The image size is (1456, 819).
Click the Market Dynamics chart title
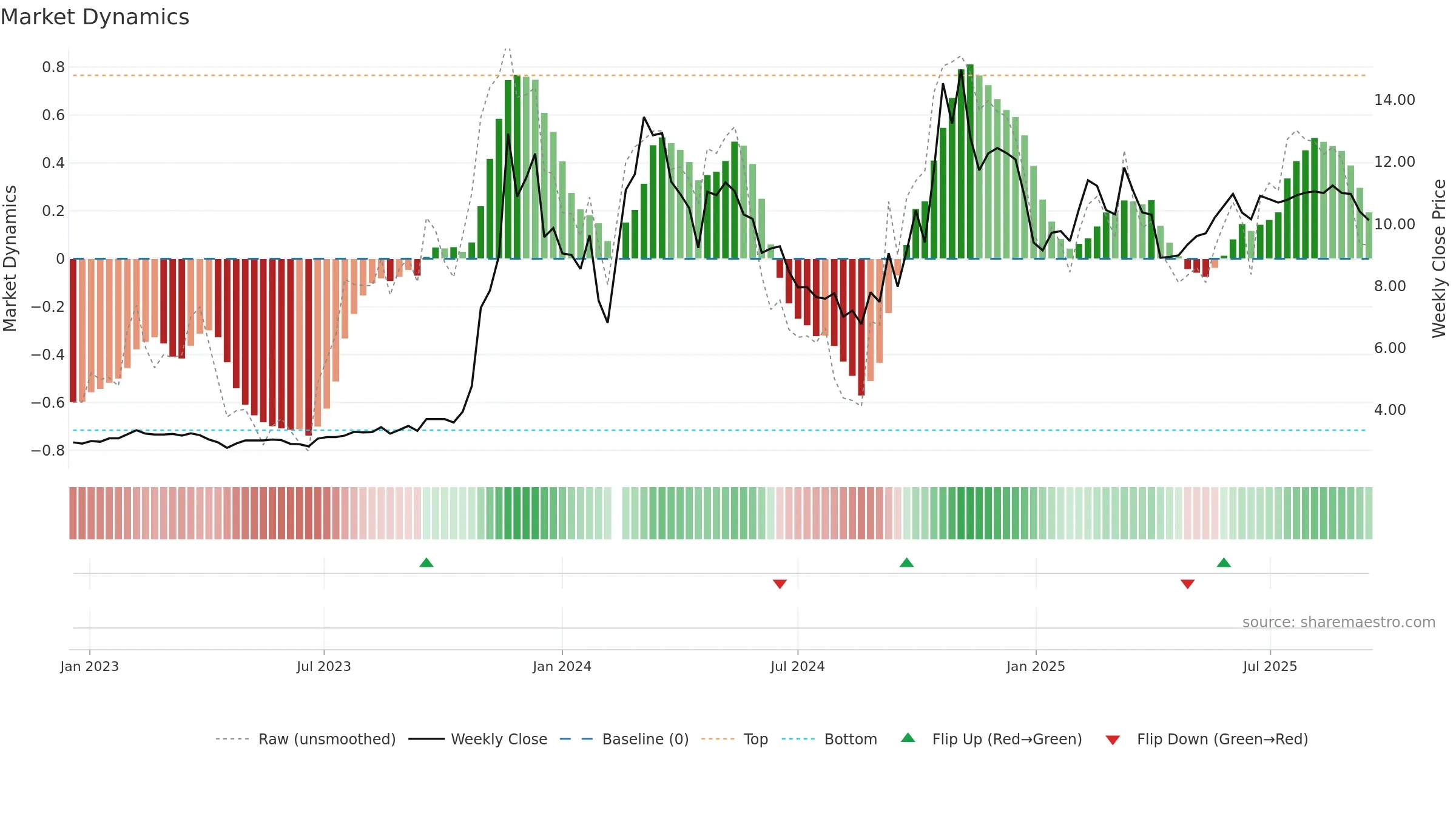point(95,17)
